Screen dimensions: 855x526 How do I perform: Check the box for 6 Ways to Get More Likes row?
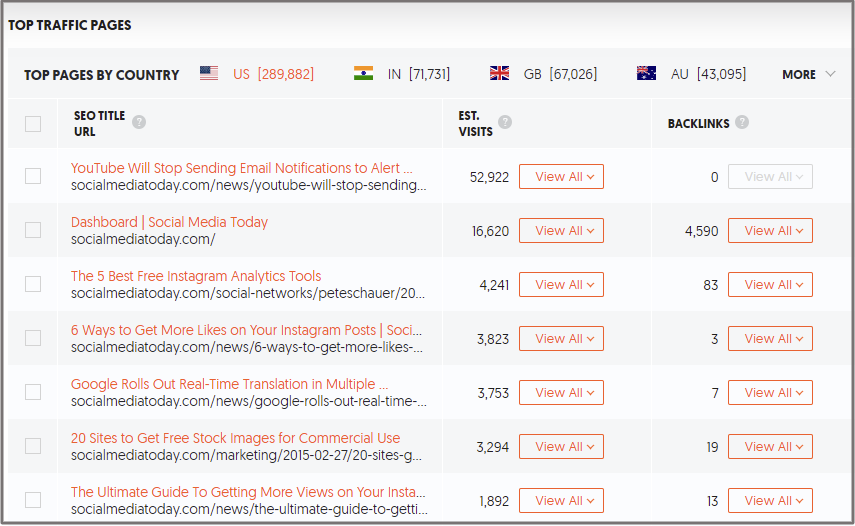[x=33, y=338]
